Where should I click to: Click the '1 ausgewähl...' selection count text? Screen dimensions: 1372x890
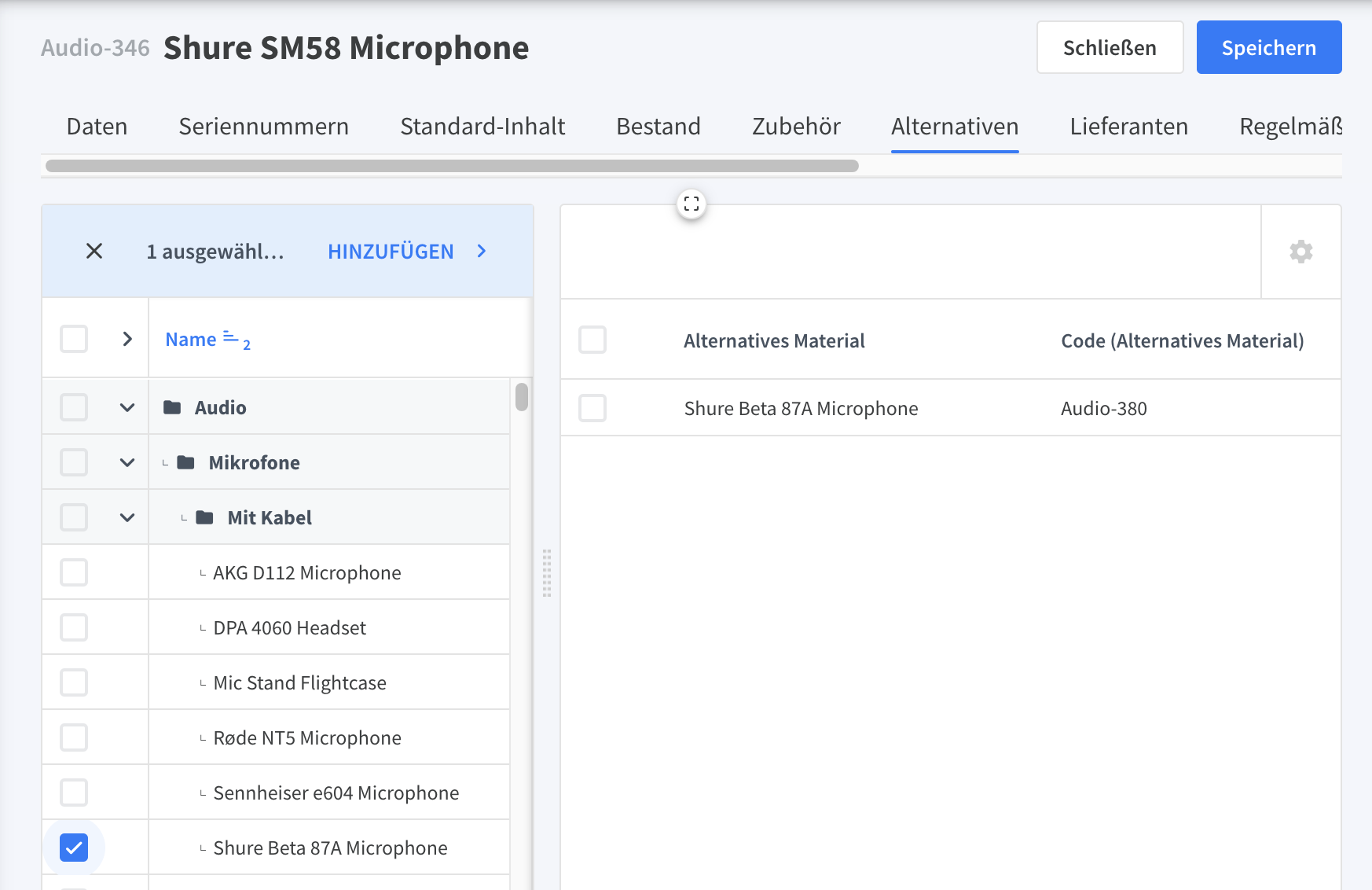[215, 252]
